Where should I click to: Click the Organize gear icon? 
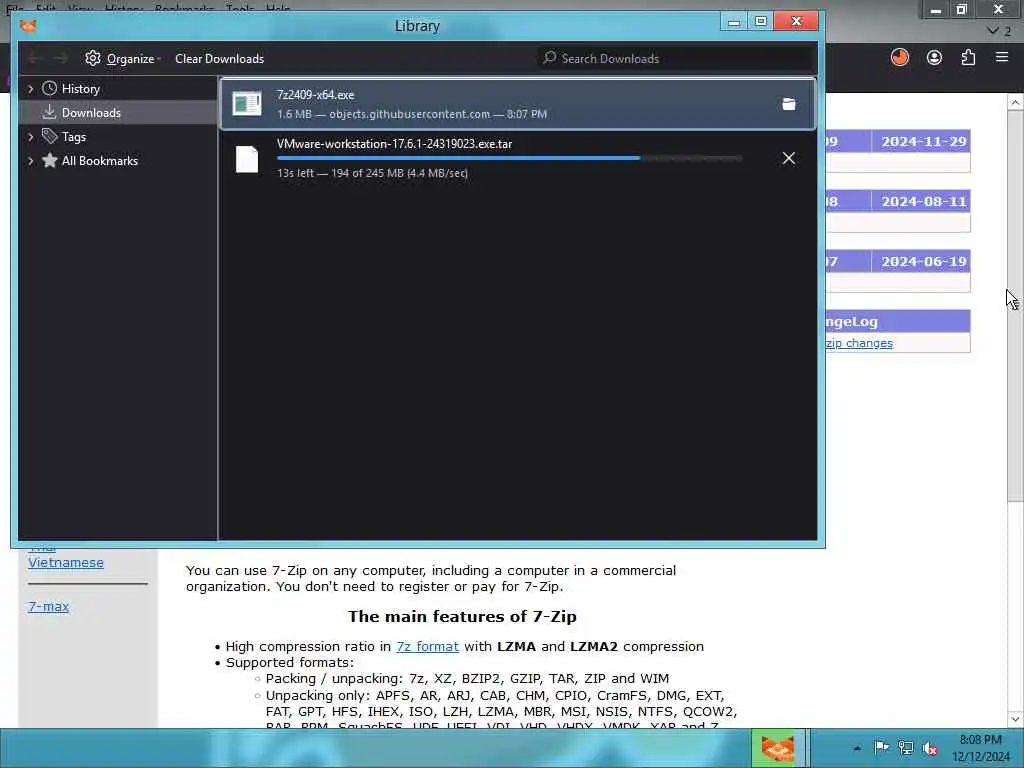coord(93,58)
